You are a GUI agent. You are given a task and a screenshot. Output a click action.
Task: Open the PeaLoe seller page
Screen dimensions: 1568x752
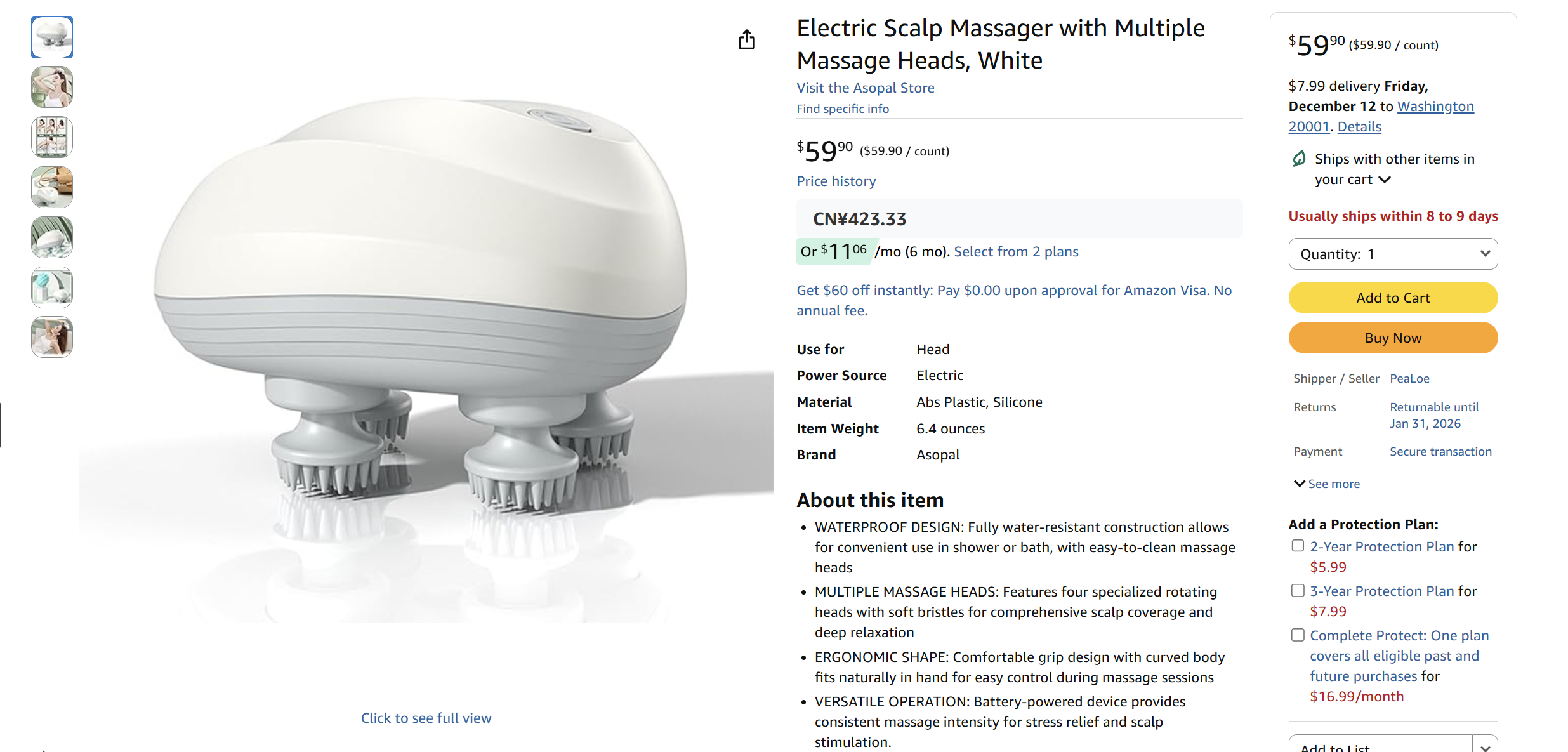[1409, 378]
